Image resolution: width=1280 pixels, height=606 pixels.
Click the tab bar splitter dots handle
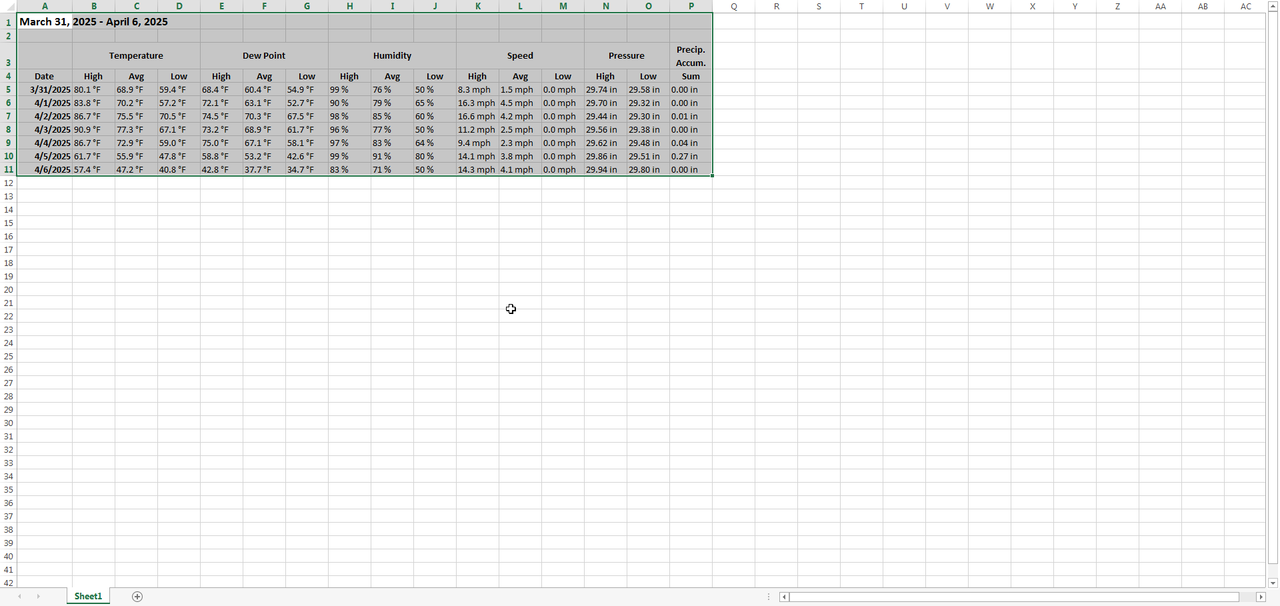pyautogui.click(x=768, y=597)
